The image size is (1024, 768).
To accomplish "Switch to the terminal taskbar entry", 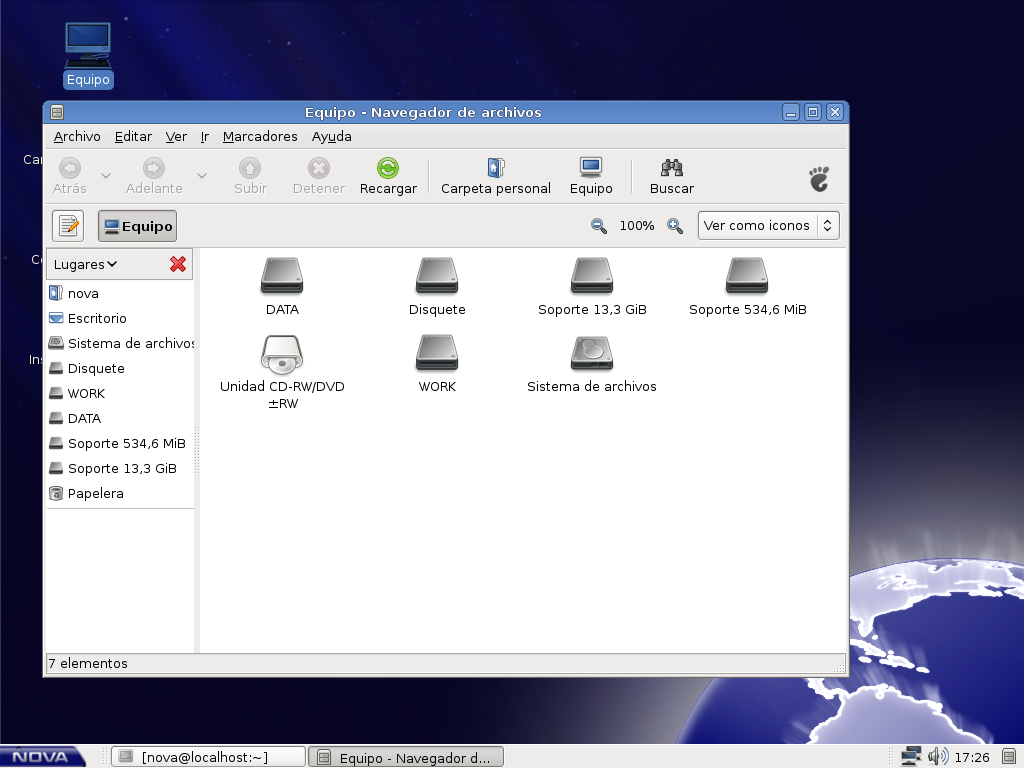I will [207, 756].
